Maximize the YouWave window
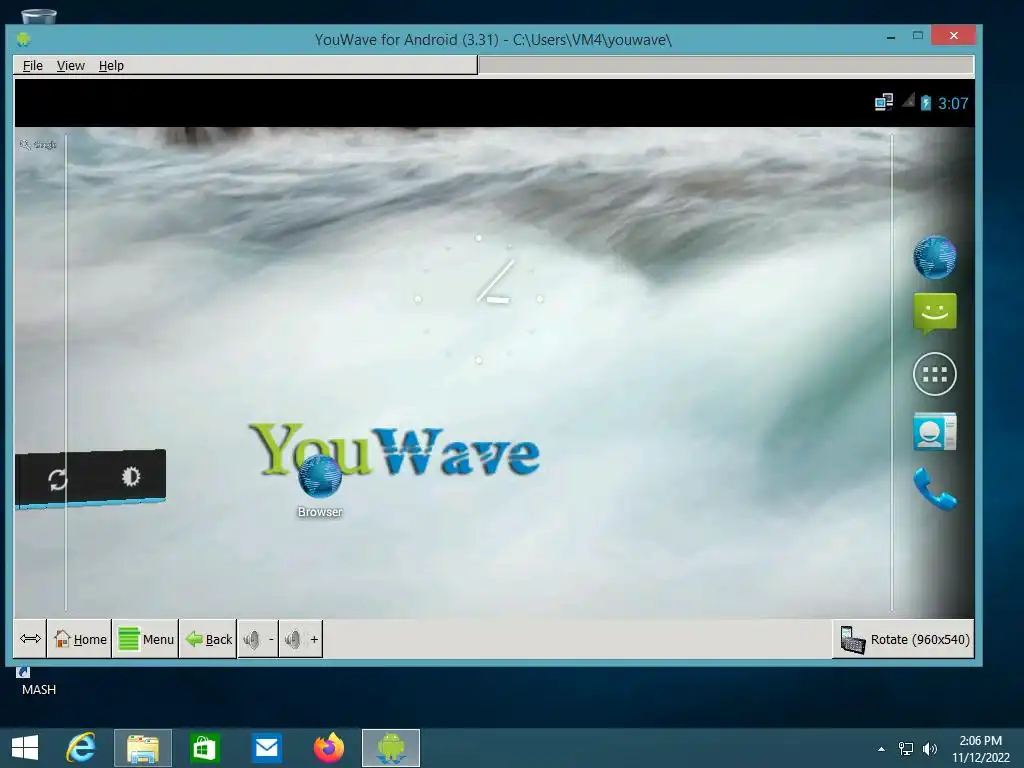1024x768 pixels. pos(918,36)
